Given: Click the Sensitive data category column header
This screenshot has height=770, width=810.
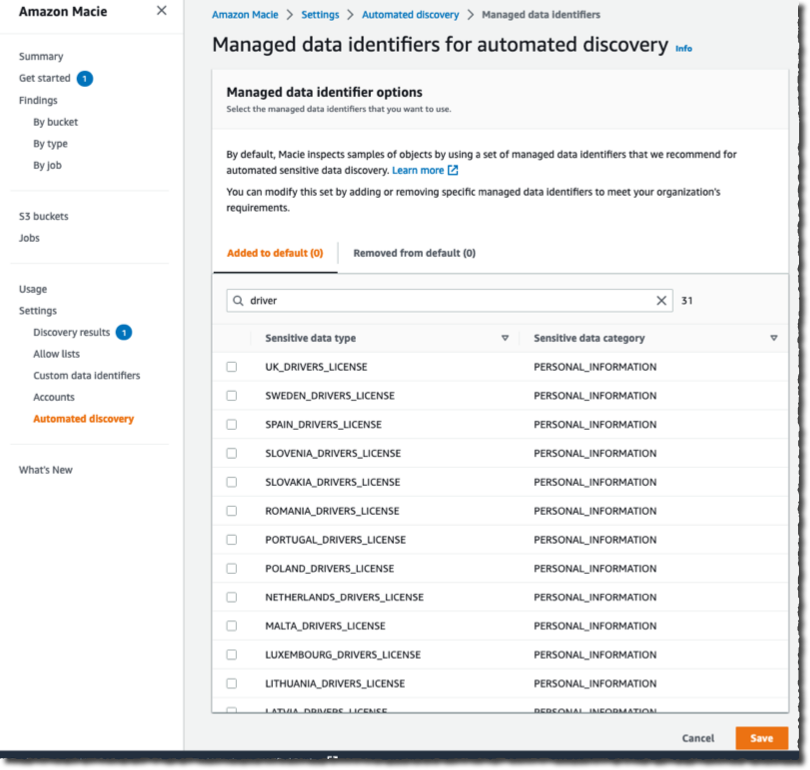Looking at the screenshot, I should coord(589,338).
